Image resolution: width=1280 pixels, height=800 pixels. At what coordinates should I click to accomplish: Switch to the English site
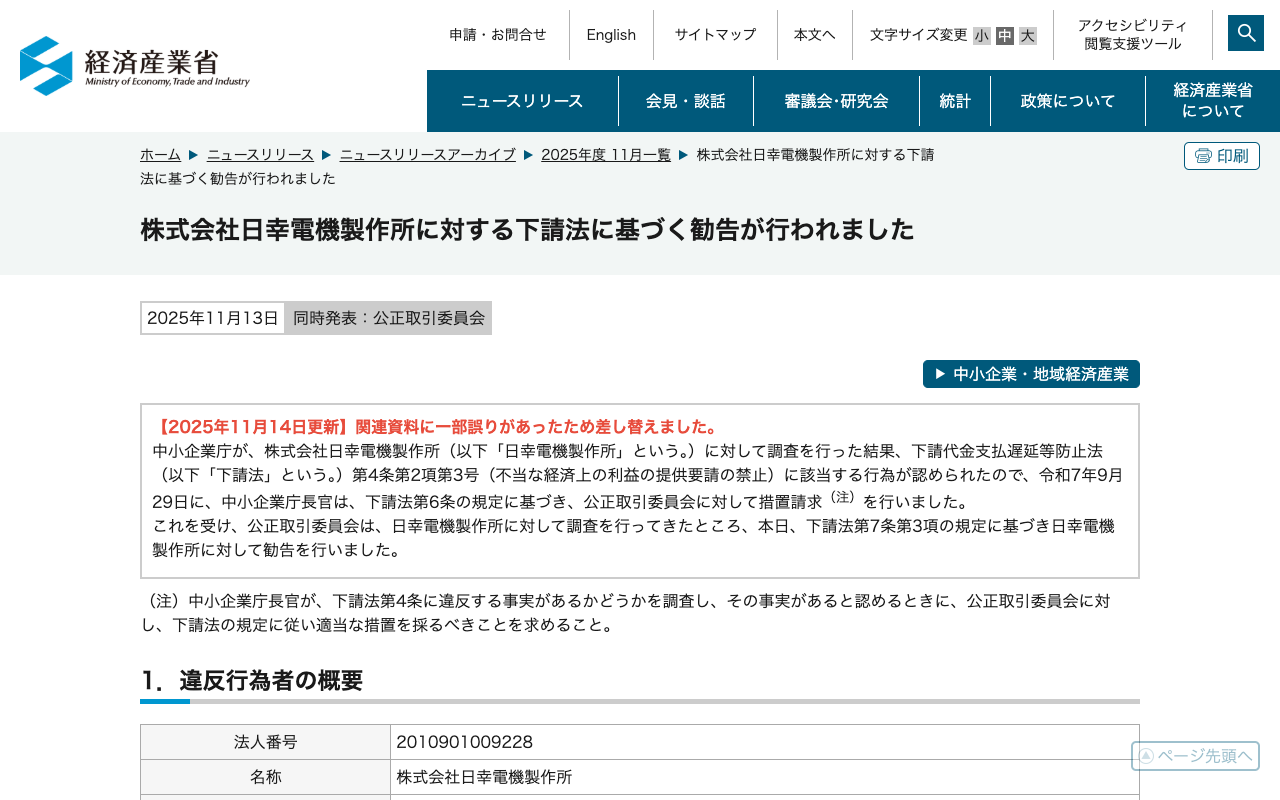(611, 35)
